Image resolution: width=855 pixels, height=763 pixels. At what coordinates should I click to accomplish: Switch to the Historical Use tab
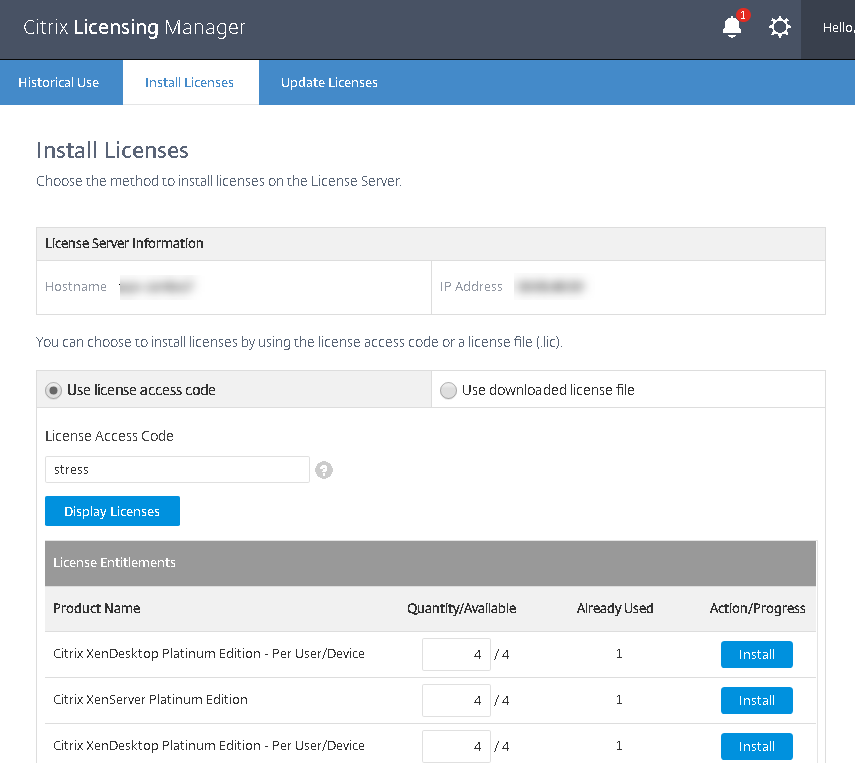pyautogui.click(x=59, y=82)
